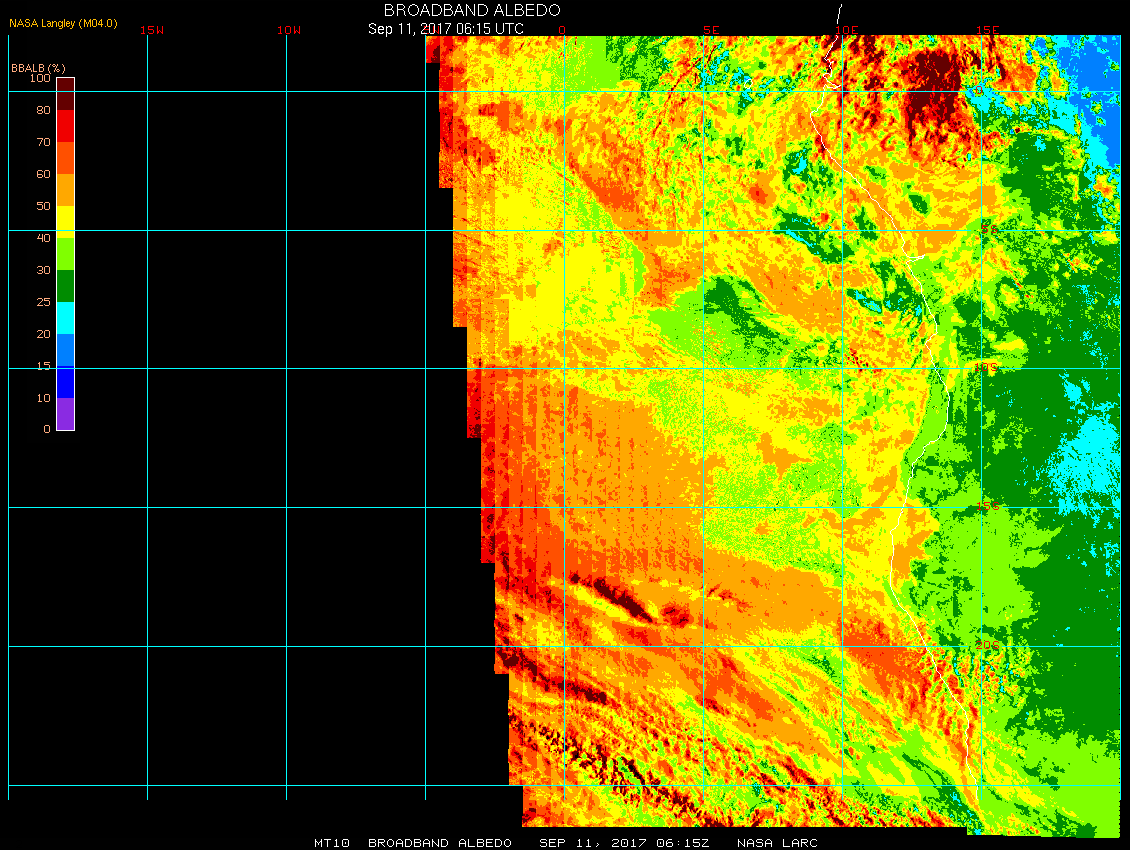Click the yellow 40–50% legend swatch

(66, 222)
